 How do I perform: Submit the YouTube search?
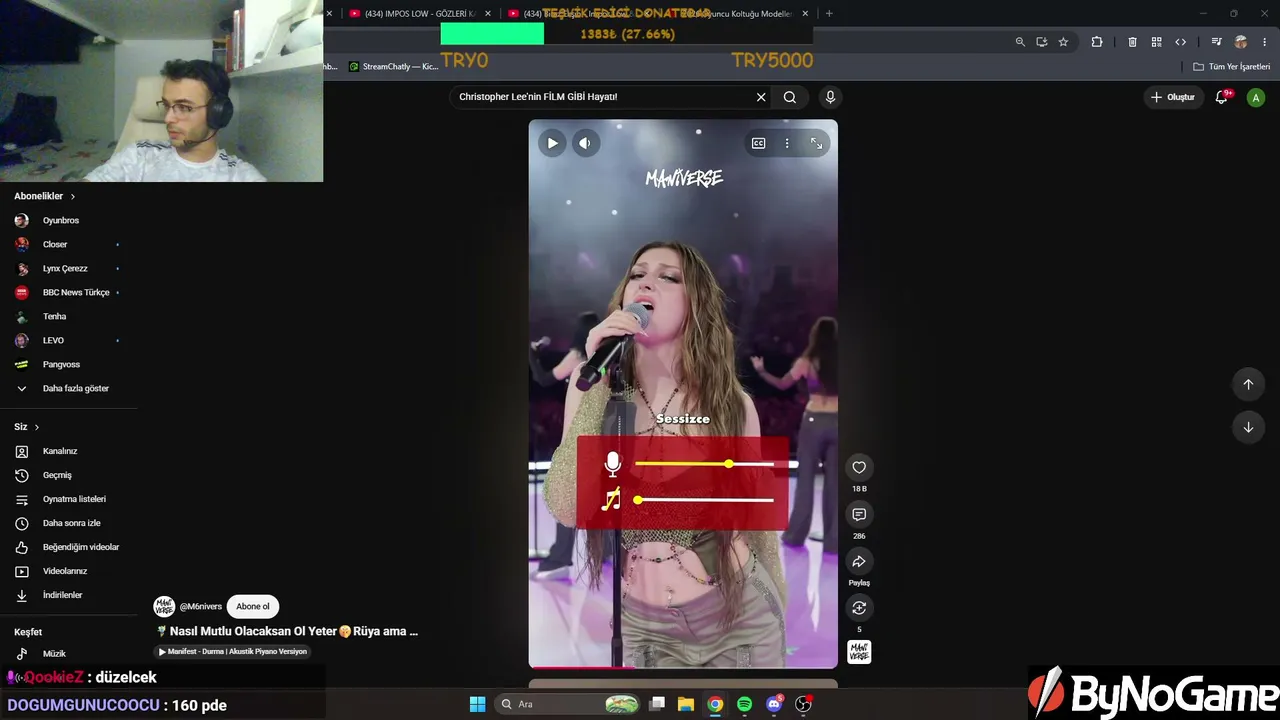click(x=790, y=97)
